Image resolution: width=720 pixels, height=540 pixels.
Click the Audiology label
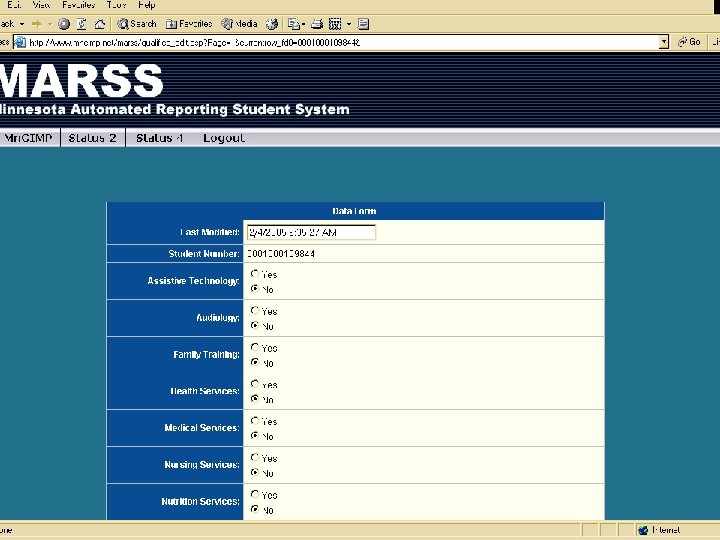218,318
